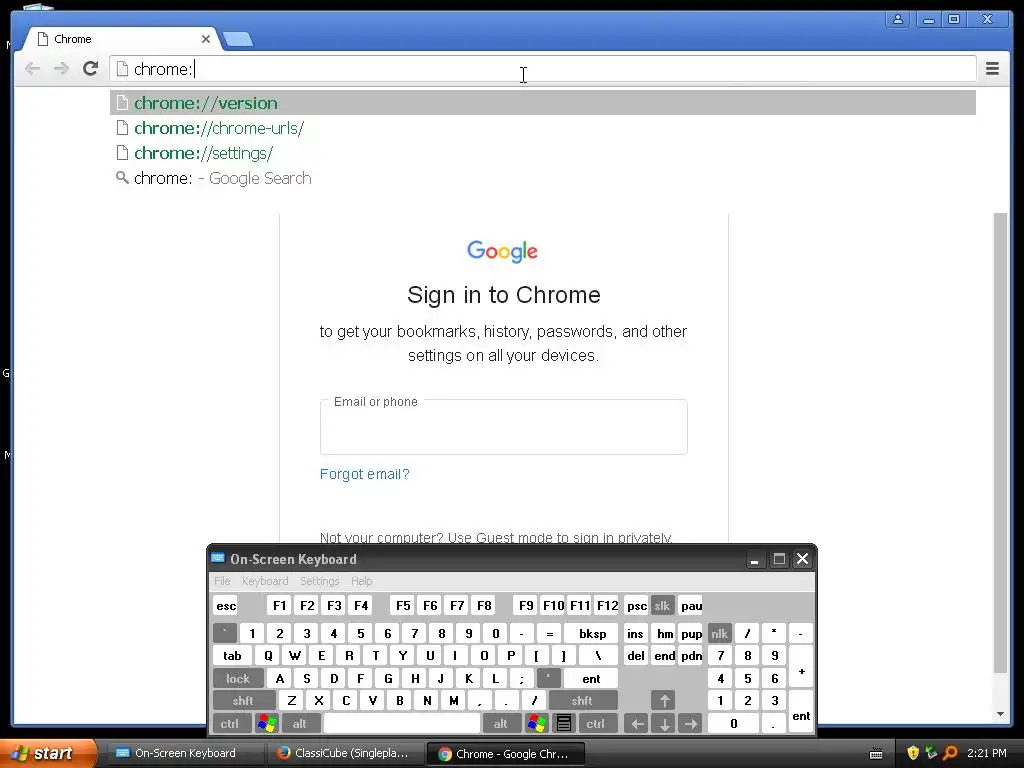Click the network connection tray icon
The height and width of the screenshot is (768, 1024).
point(931,753)
